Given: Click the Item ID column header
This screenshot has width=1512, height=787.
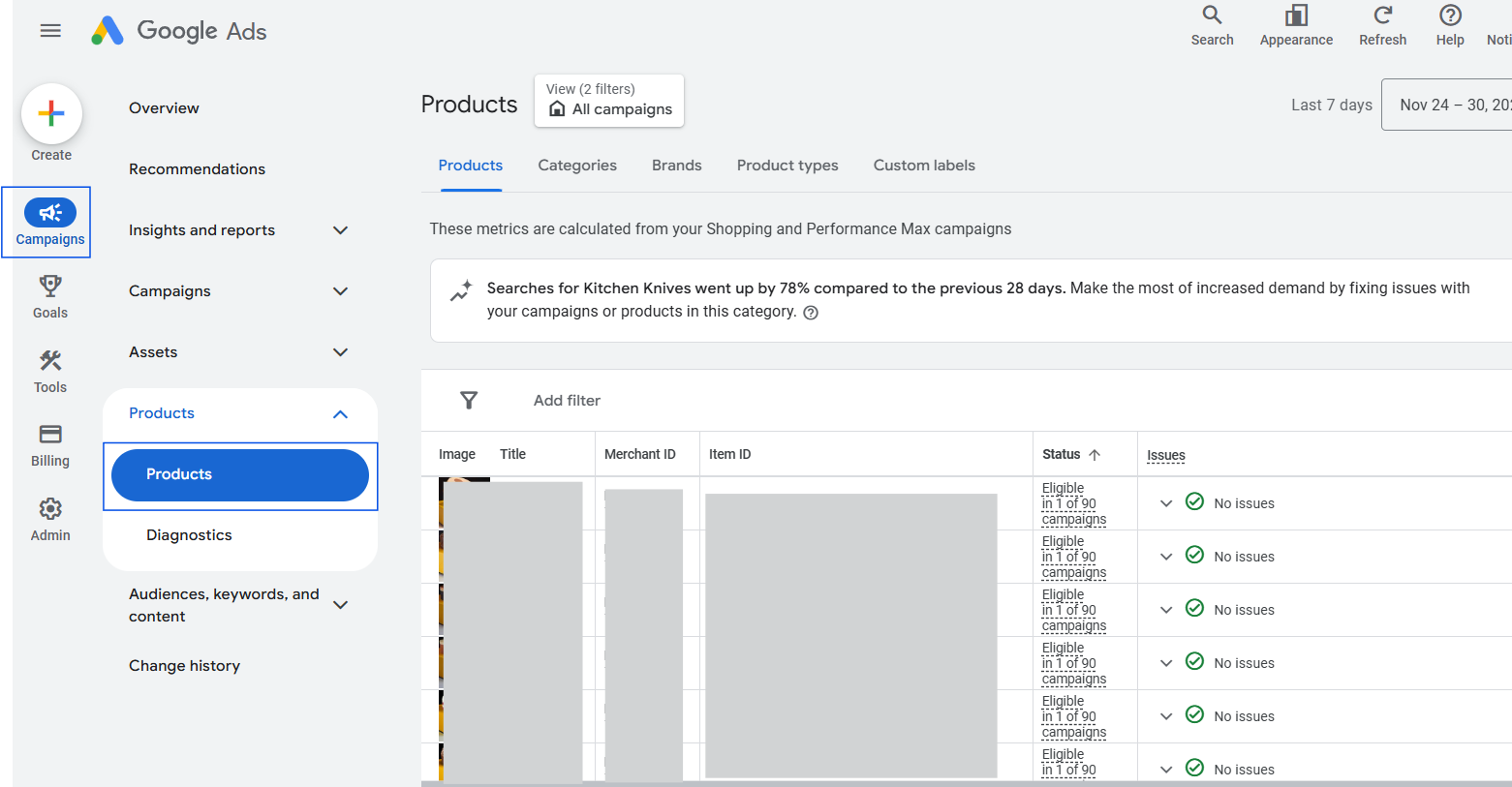Looking at the screenshot, I should click(x=729, y=454).
